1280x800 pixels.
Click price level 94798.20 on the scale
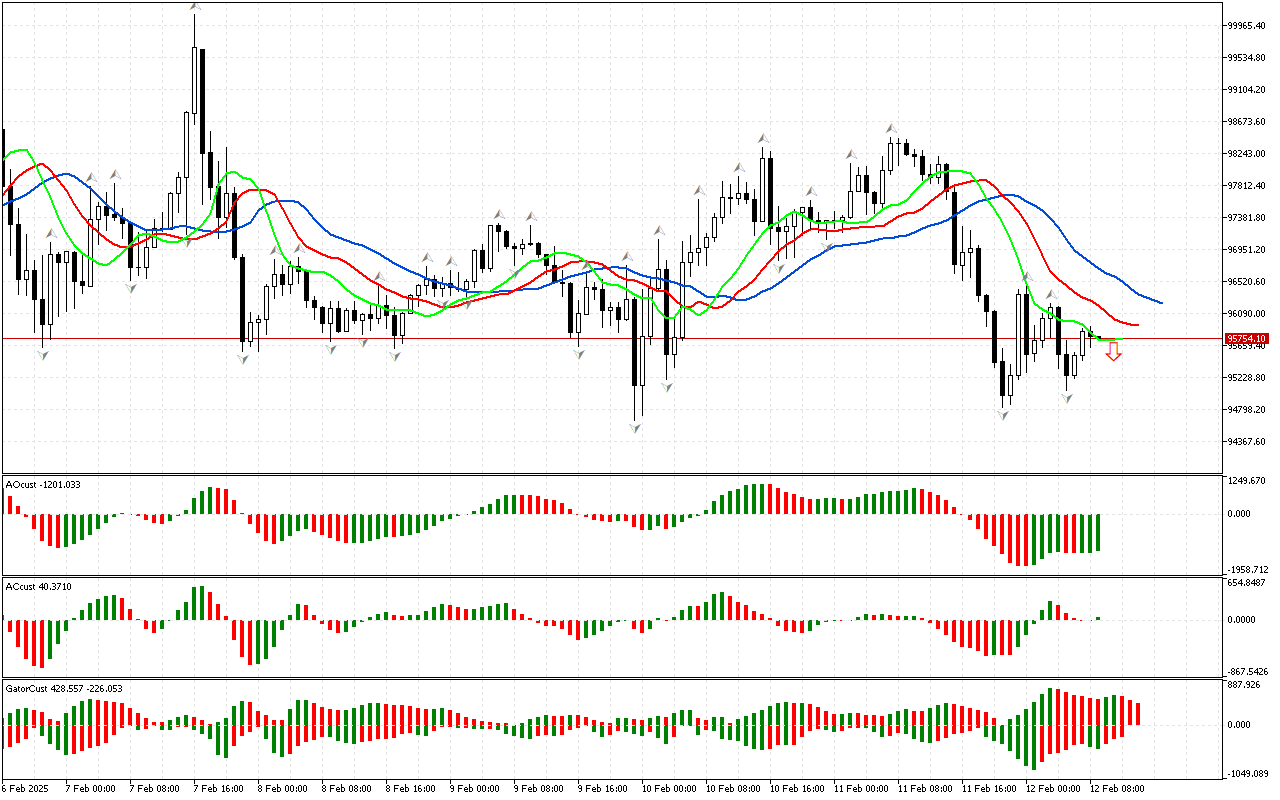(1248, 410)
